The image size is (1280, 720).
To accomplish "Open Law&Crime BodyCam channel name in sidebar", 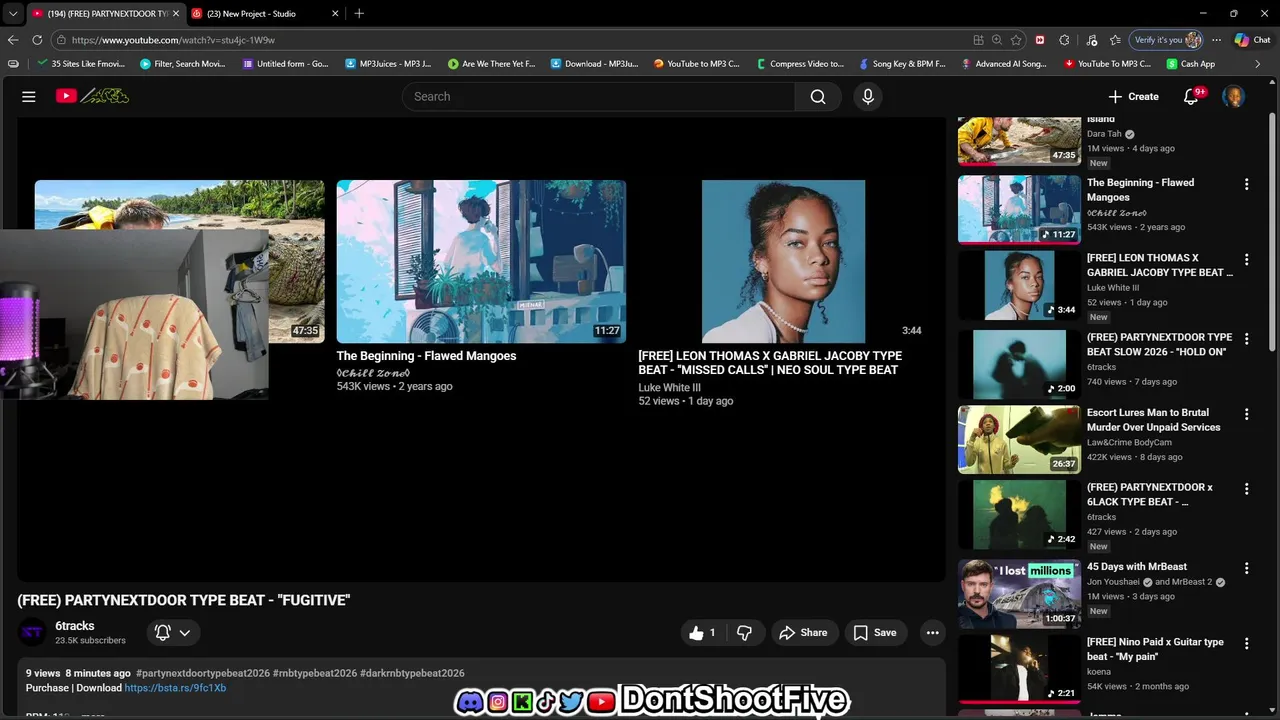I will (x=1129, y=442).
